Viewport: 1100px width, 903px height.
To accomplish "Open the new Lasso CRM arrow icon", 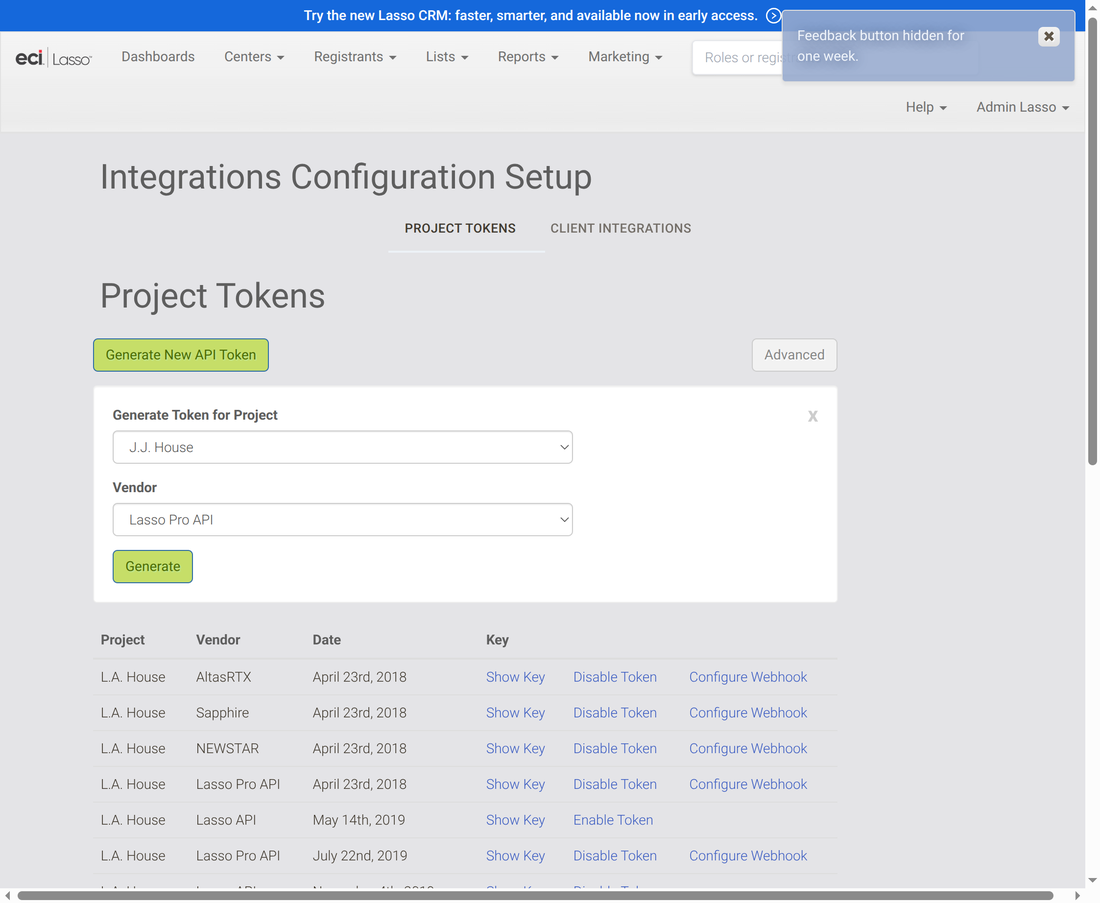I will [x=773, y=15].
